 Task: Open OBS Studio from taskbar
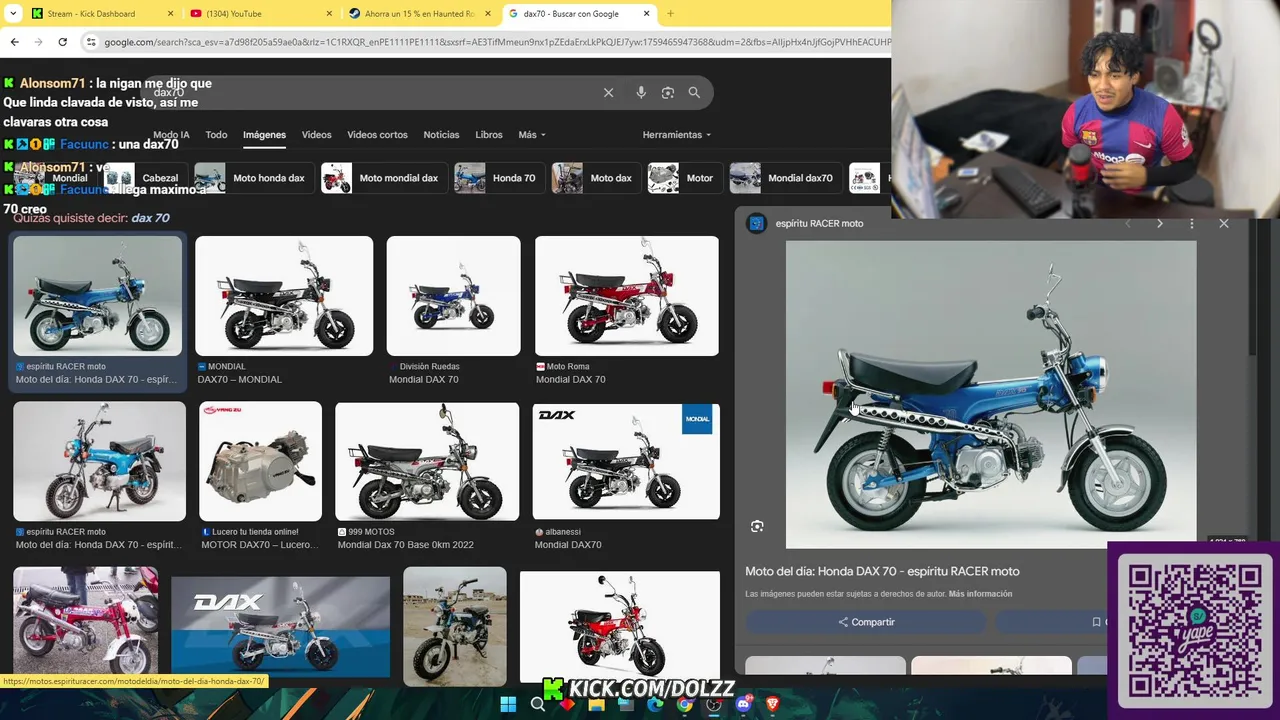coord(714,704)
